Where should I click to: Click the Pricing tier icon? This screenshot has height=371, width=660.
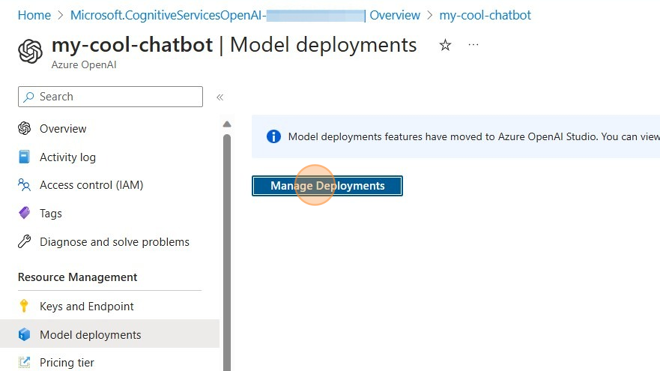tap(24, 362)
